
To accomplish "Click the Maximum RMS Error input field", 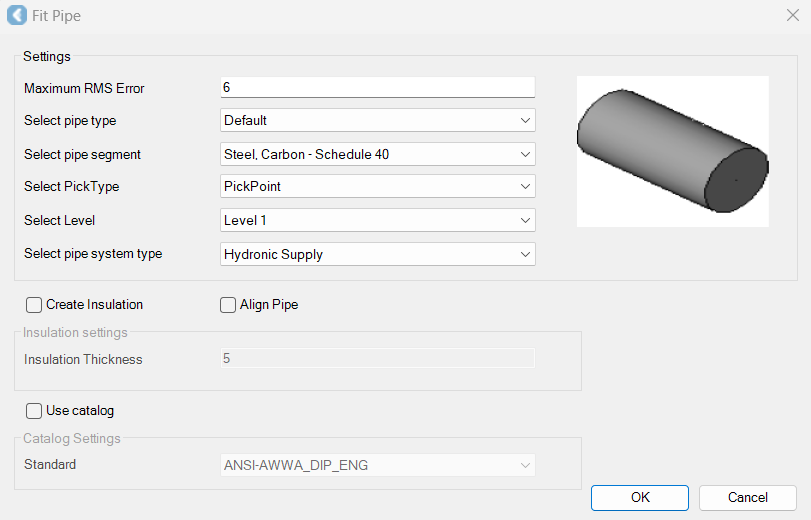I will [377, 88].
